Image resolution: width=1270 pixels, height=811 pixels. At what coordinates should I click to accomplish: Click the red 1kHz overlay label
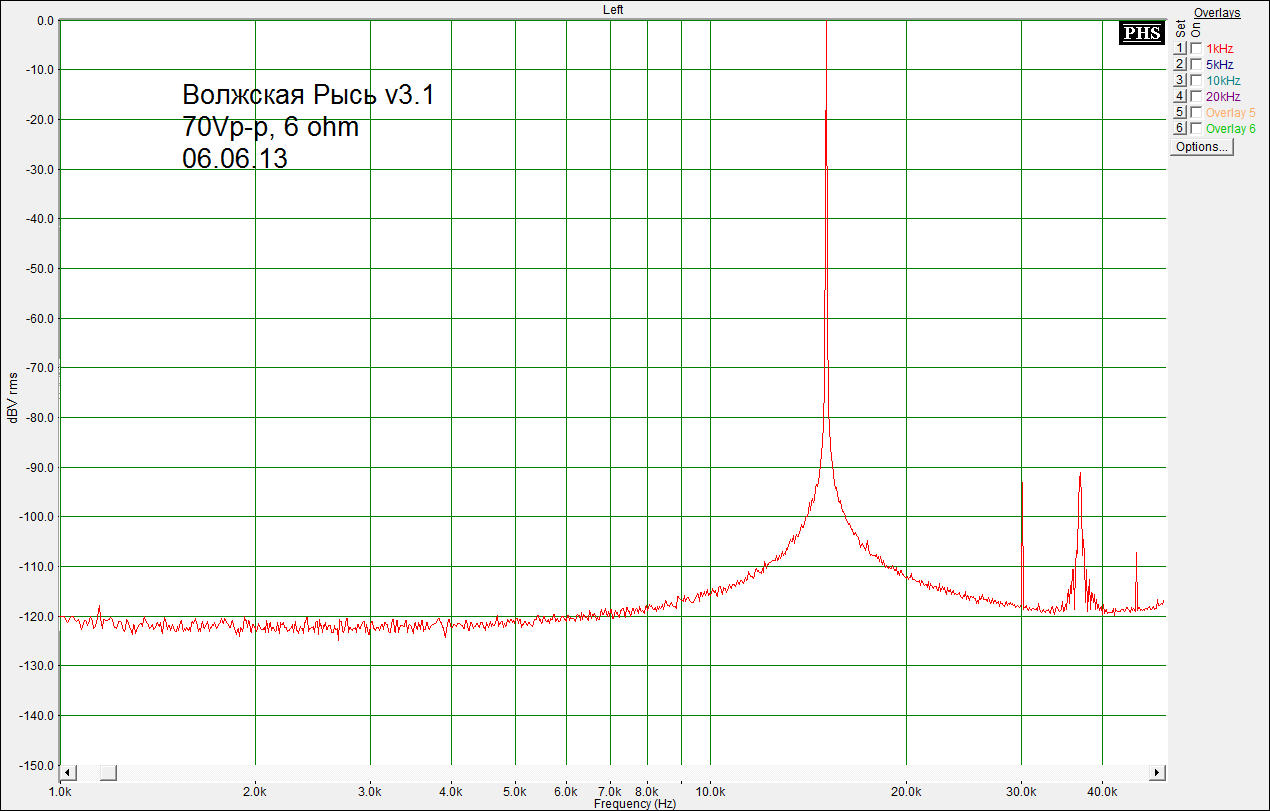(x=1219, y=48)
